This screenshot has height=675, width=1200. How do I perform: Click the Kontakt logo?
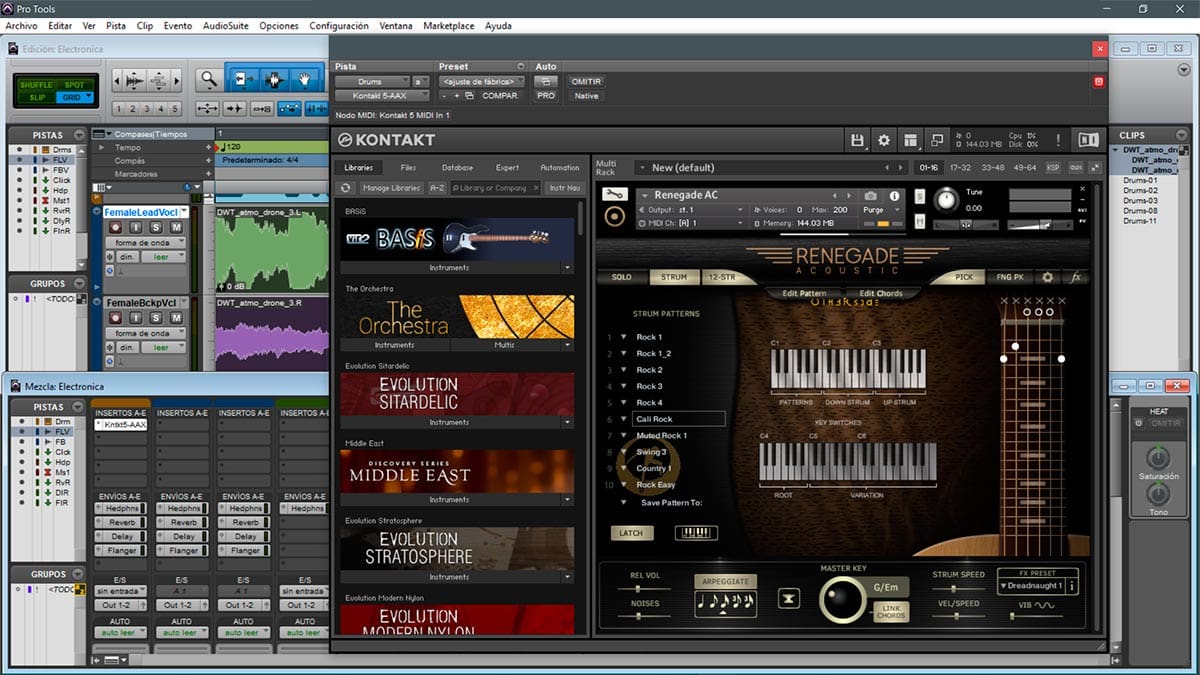pos(386,140)
